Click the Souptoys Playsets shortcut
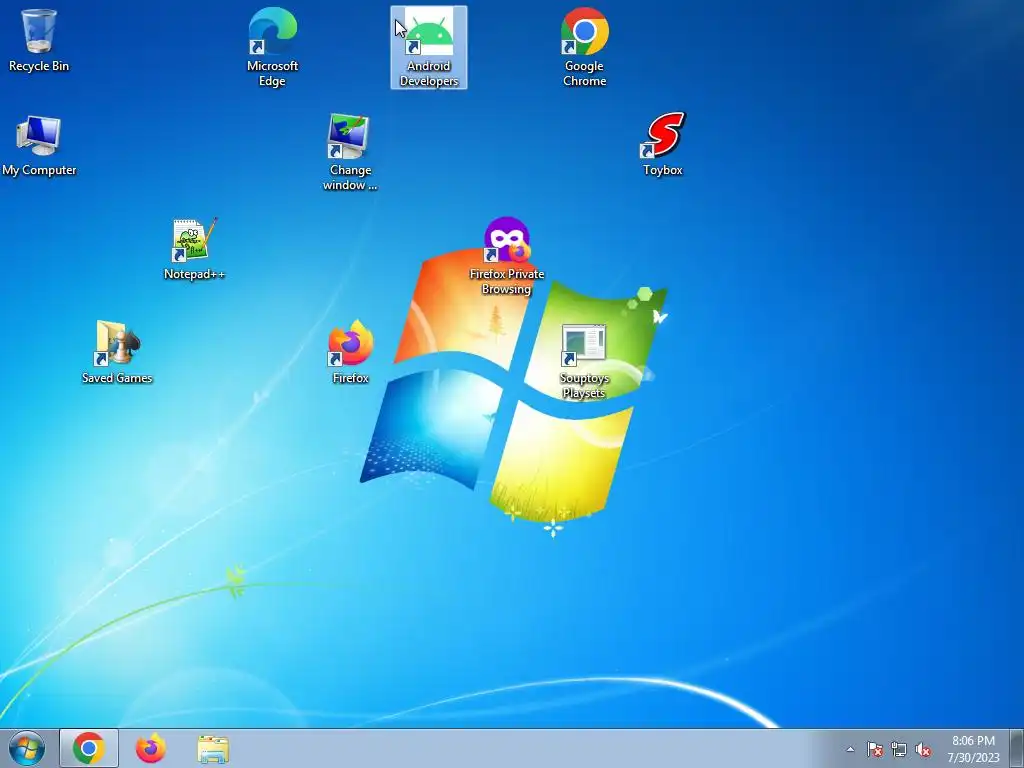Image resolution: width=1024 pixels, height=768 pixels. (584, 360)
